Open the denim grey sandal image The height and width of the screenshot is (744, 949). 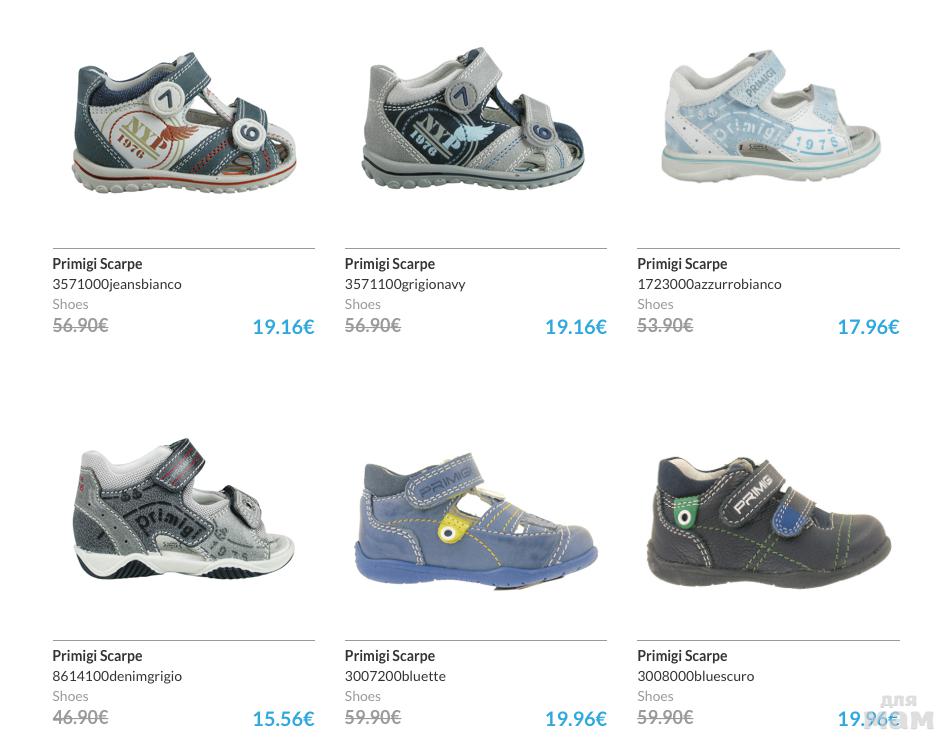coord(184,509)
